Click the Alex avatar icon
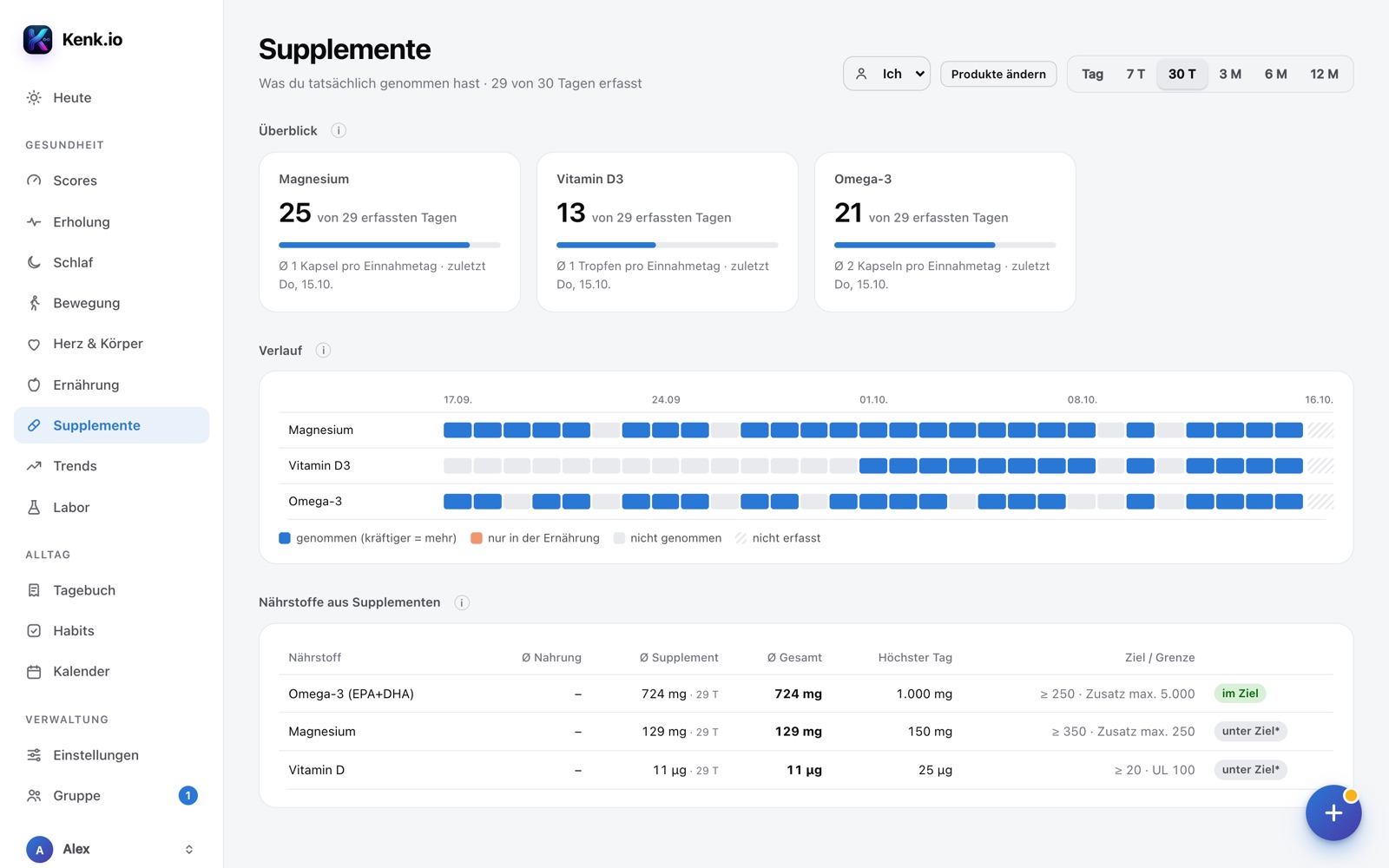The width and height of the screenshot is (1389, 868). pyautogui.click(x=40, y=850)
